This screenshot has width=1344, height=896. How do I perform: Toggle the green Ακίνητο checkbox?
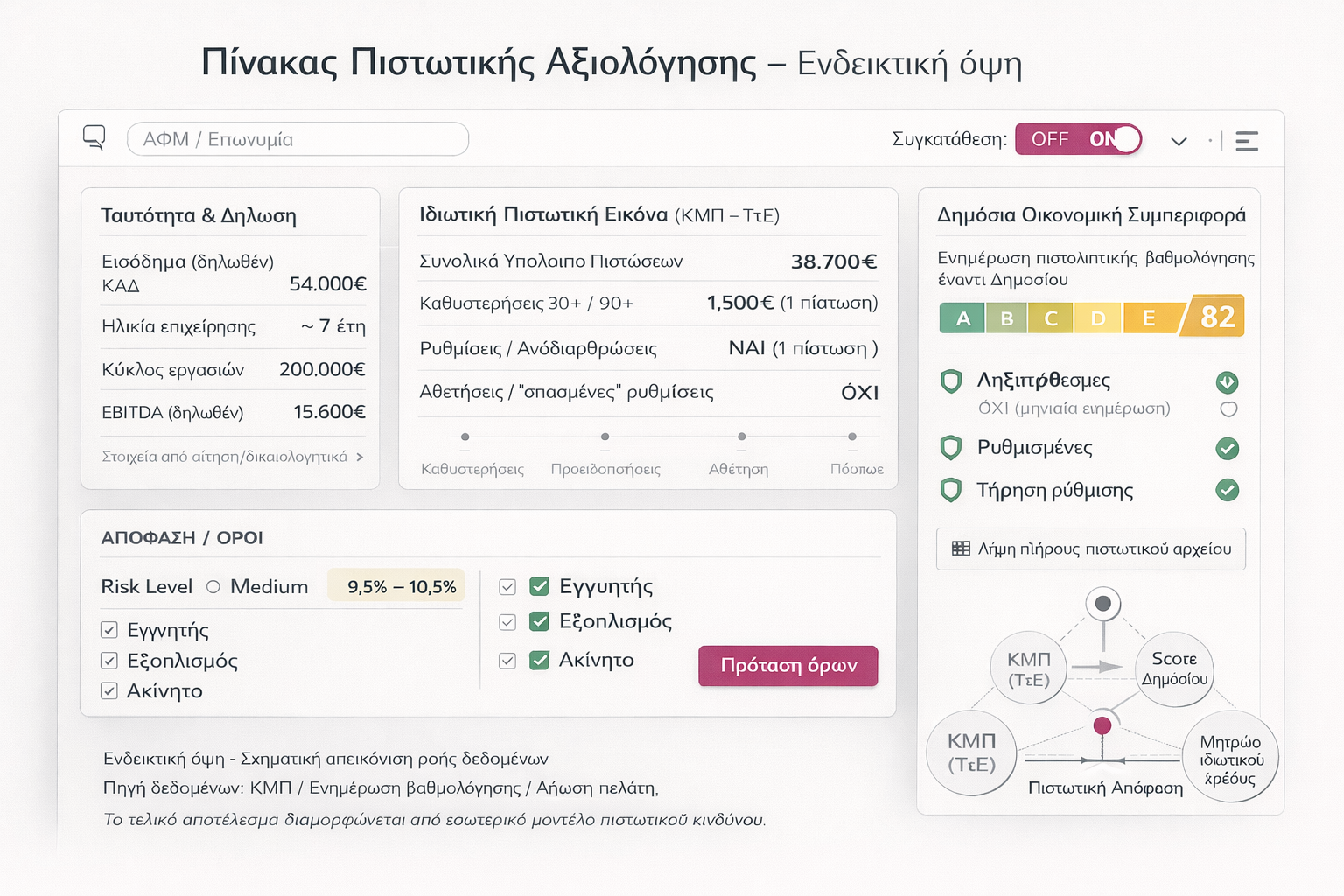tap(540, 660)
